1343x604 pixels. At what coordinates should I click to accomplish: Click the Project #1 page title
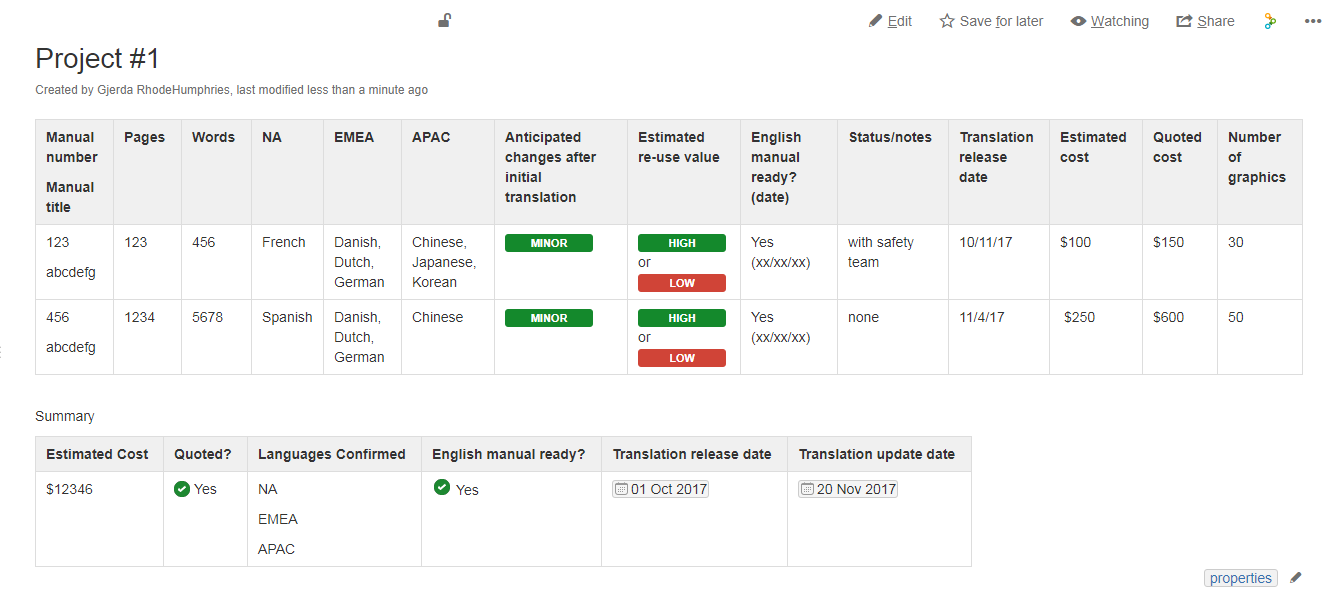97,58
